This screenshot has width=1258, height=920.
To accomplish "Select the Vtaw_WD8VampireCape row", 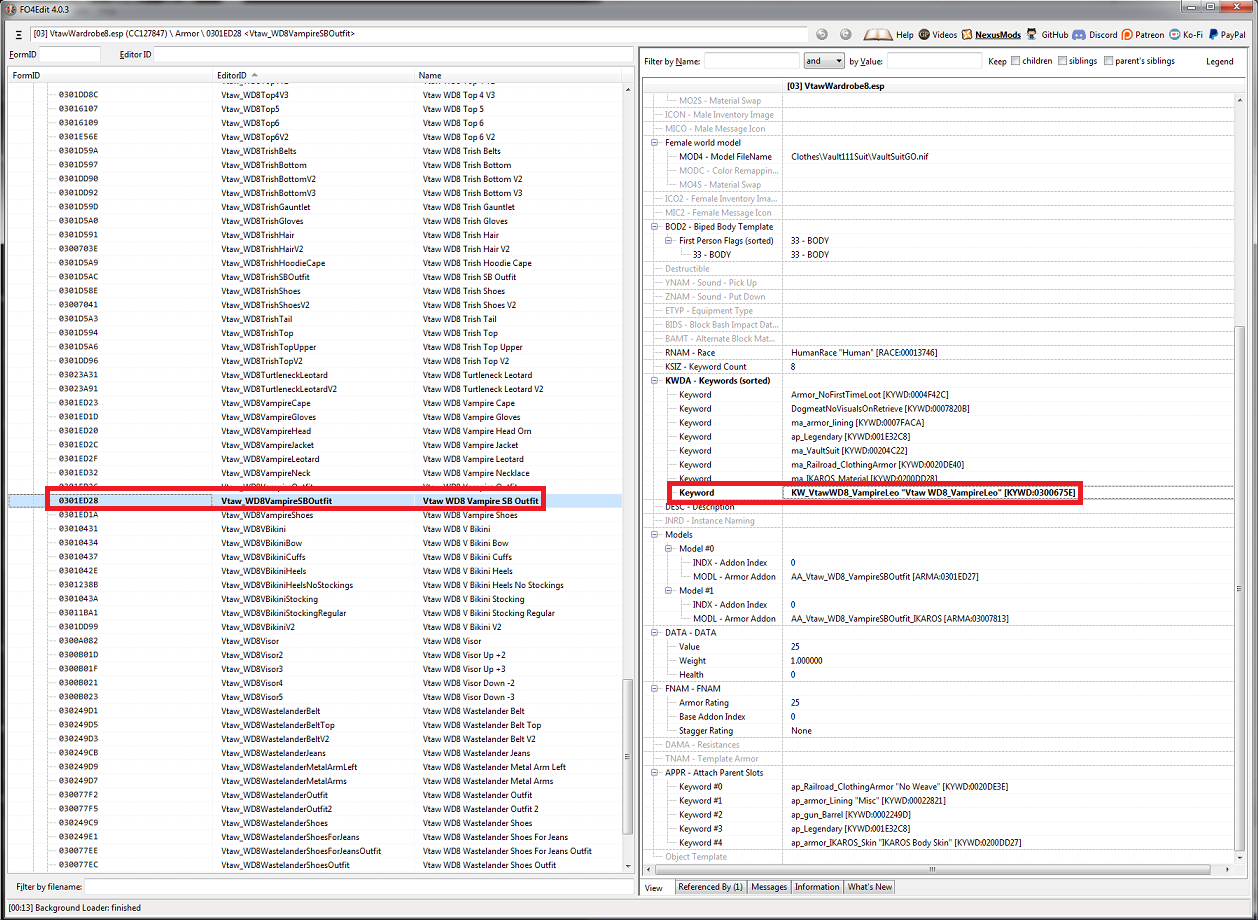I will tap(314, 403).
